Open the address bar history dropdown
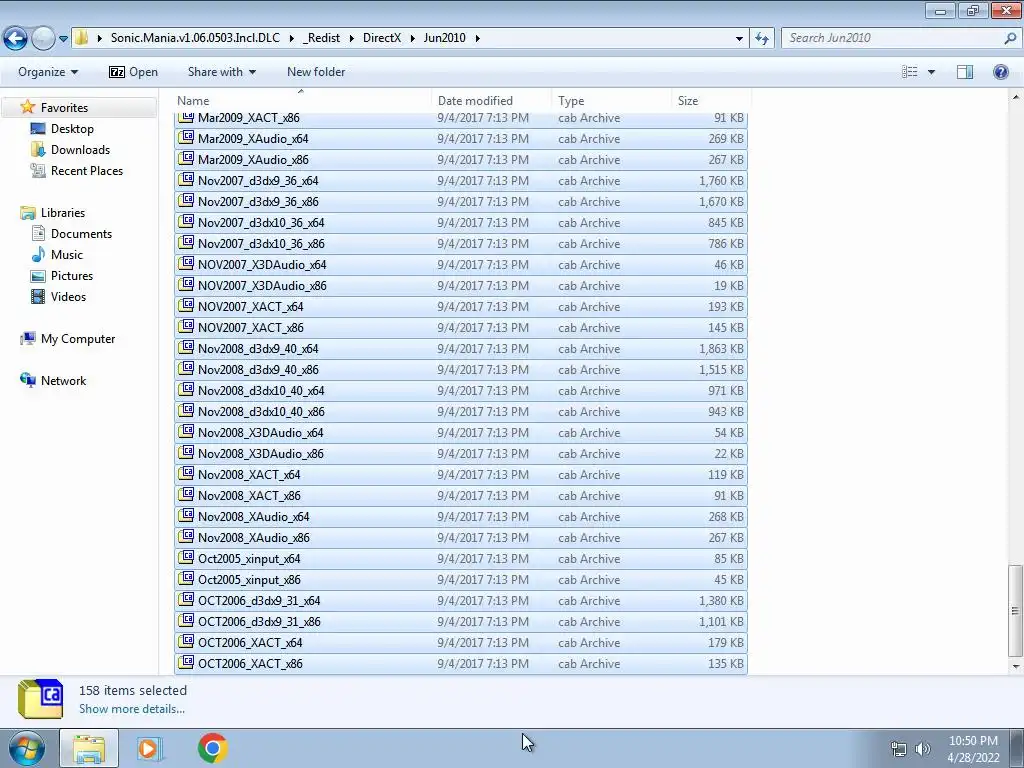1024x768 pixels. coord(739,38)
